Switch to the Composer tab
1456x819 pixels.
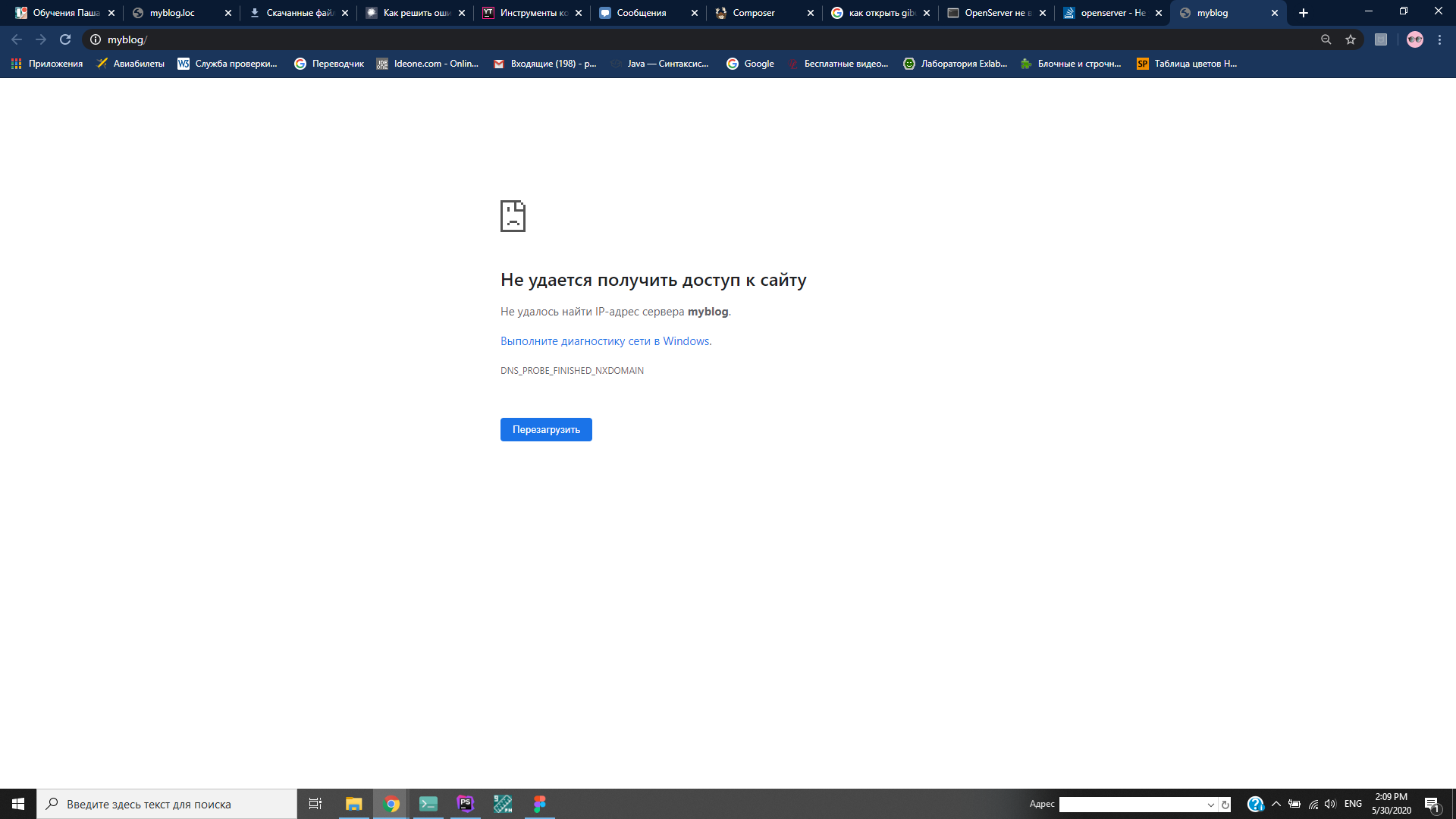(754, 13)
